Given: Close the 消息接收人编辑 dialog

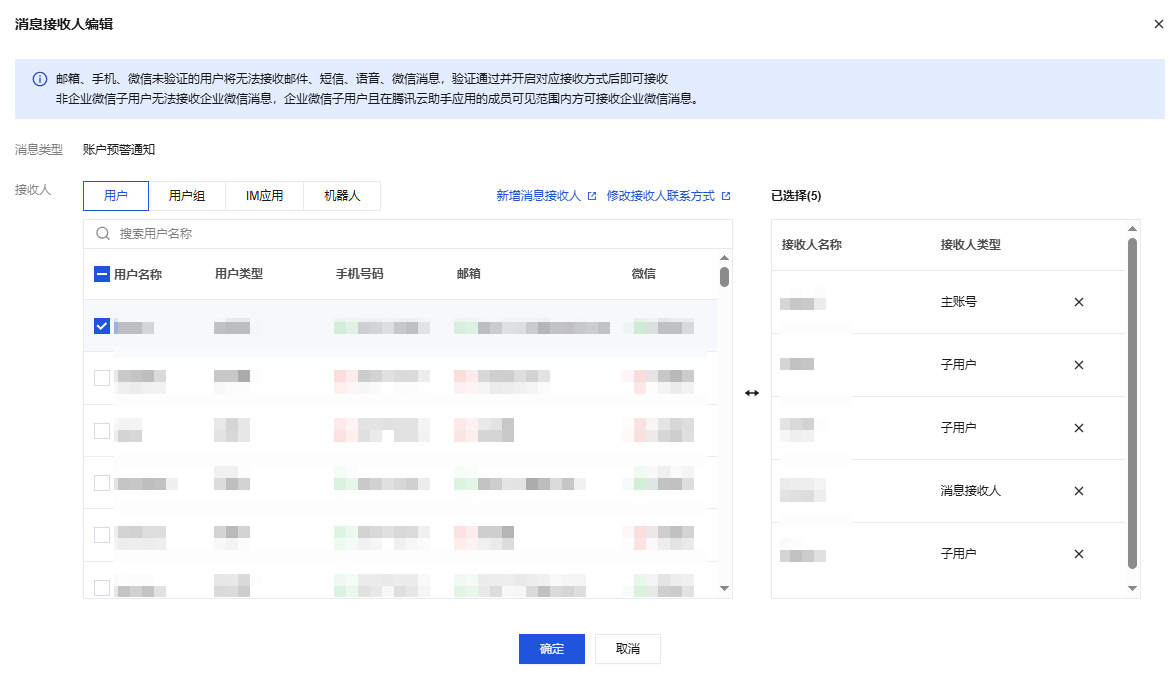Looking at the screenshot, I should point(1158,24).
